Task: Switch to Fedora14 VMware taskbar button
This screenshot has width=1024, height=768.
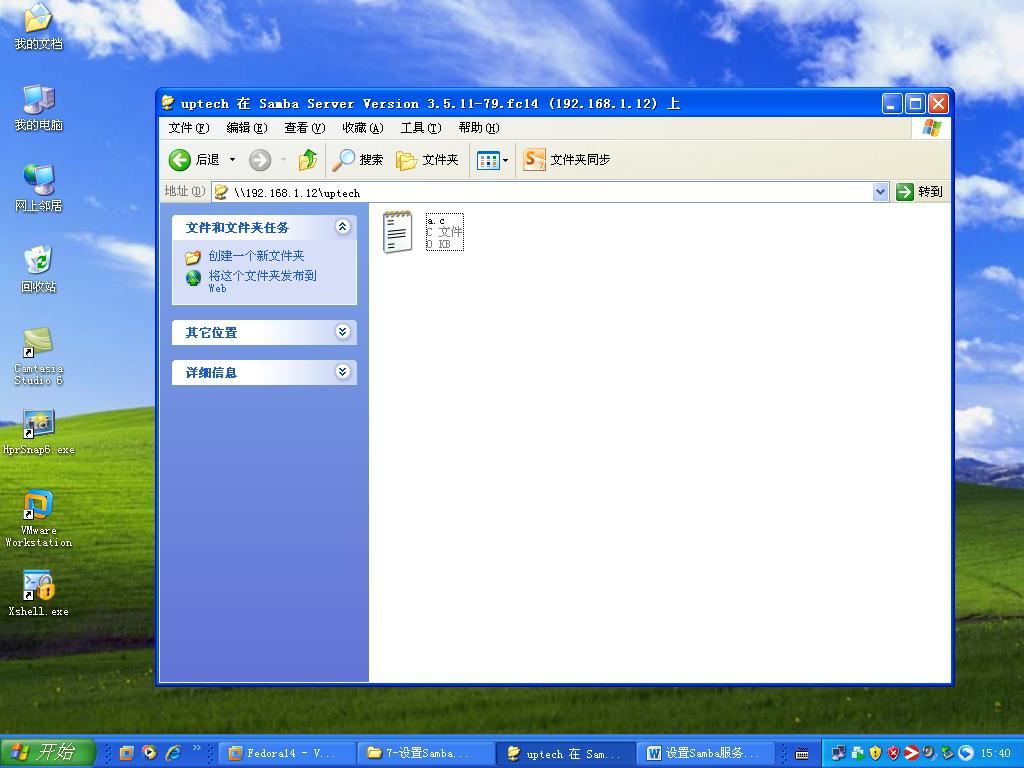Action: pyautogui.click(x=286, y=753)
